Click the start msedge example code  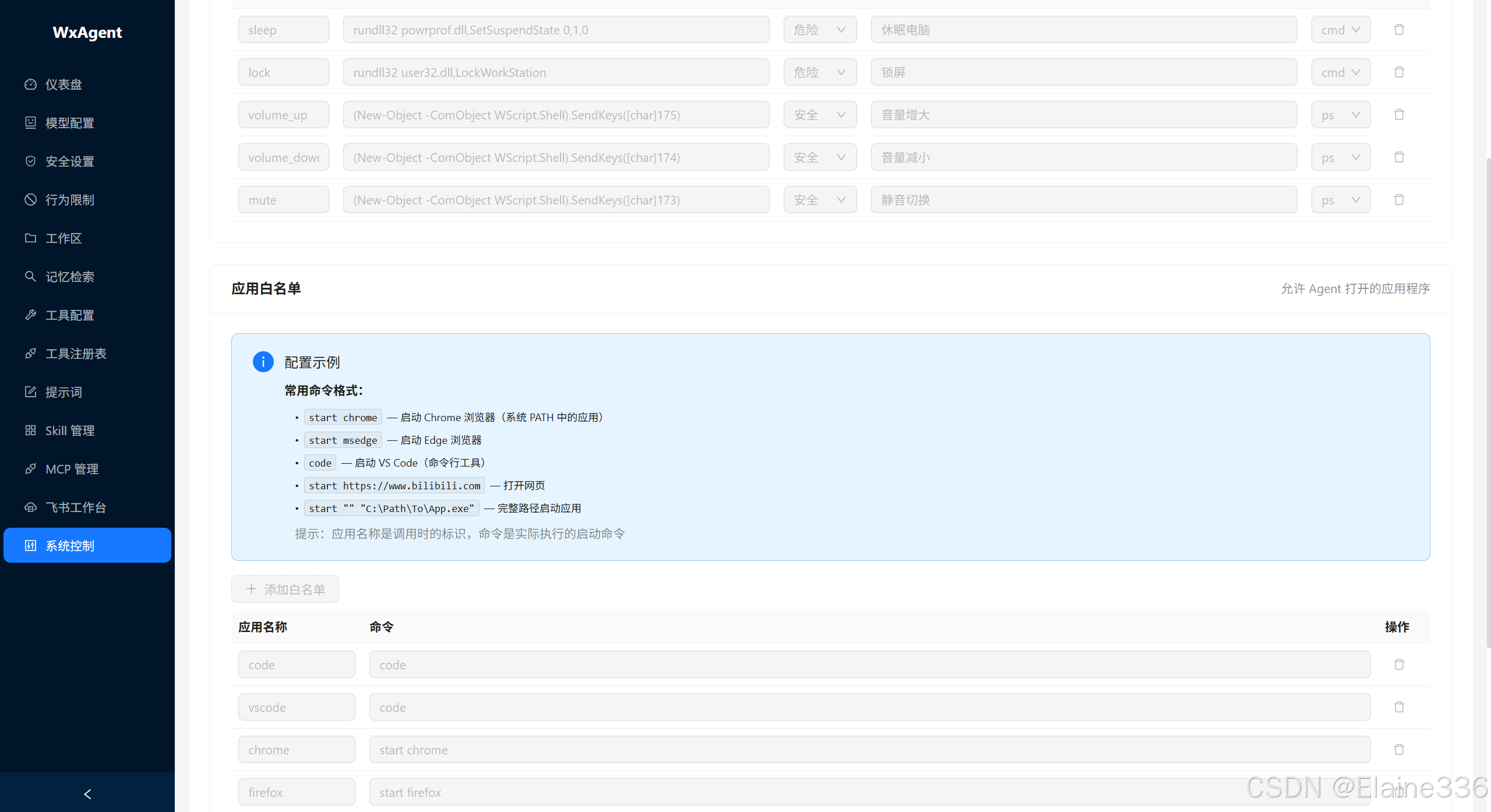click(343, 440)
